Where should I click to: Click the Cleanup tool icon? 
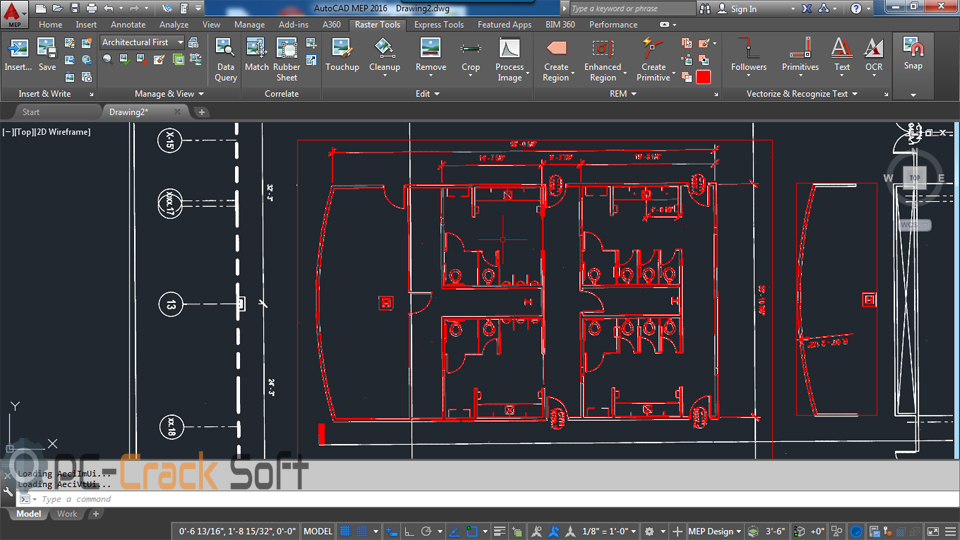384,49
